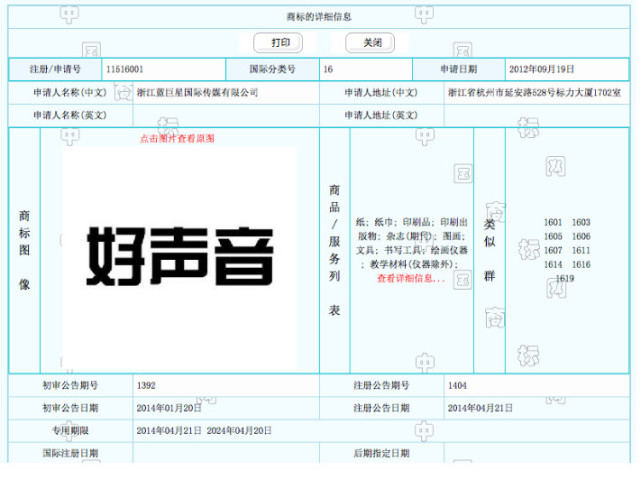
Task: Select similar group code 1614
Action: click(553, 265)
